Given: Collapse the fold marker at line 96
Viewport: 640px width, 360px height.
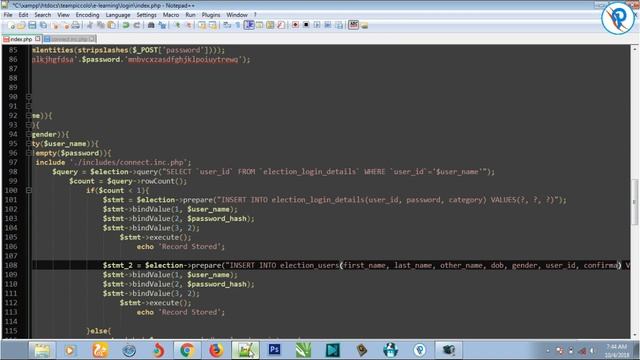Looking at the screenshot, I should pyautogui.click(x=28, y=153).
